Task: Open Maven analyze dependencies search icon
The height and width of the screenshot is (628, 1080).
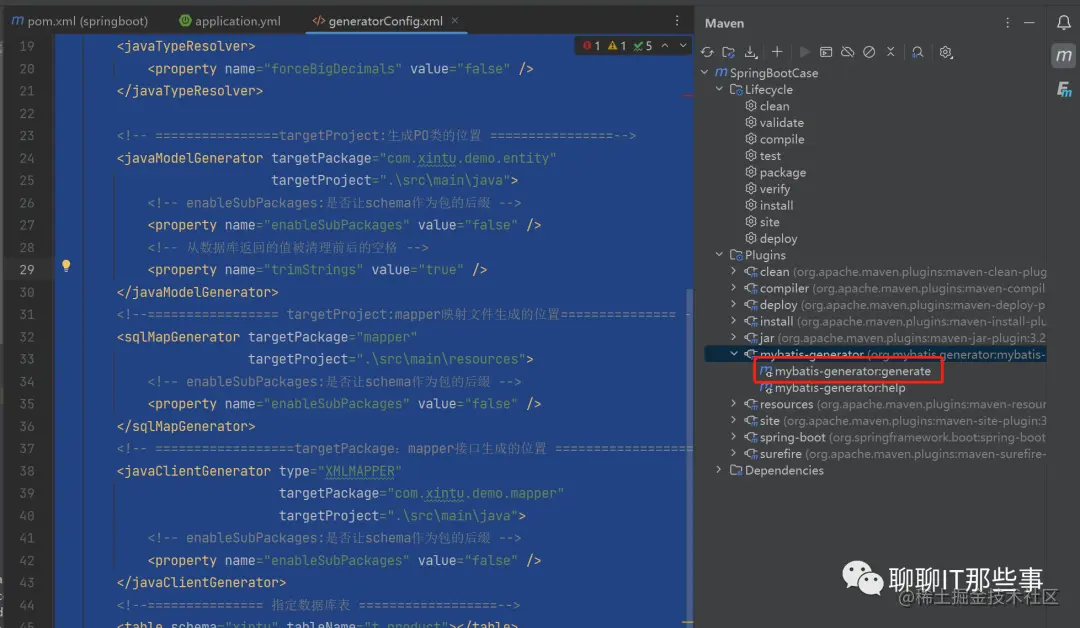Action: tap(917, 52)
